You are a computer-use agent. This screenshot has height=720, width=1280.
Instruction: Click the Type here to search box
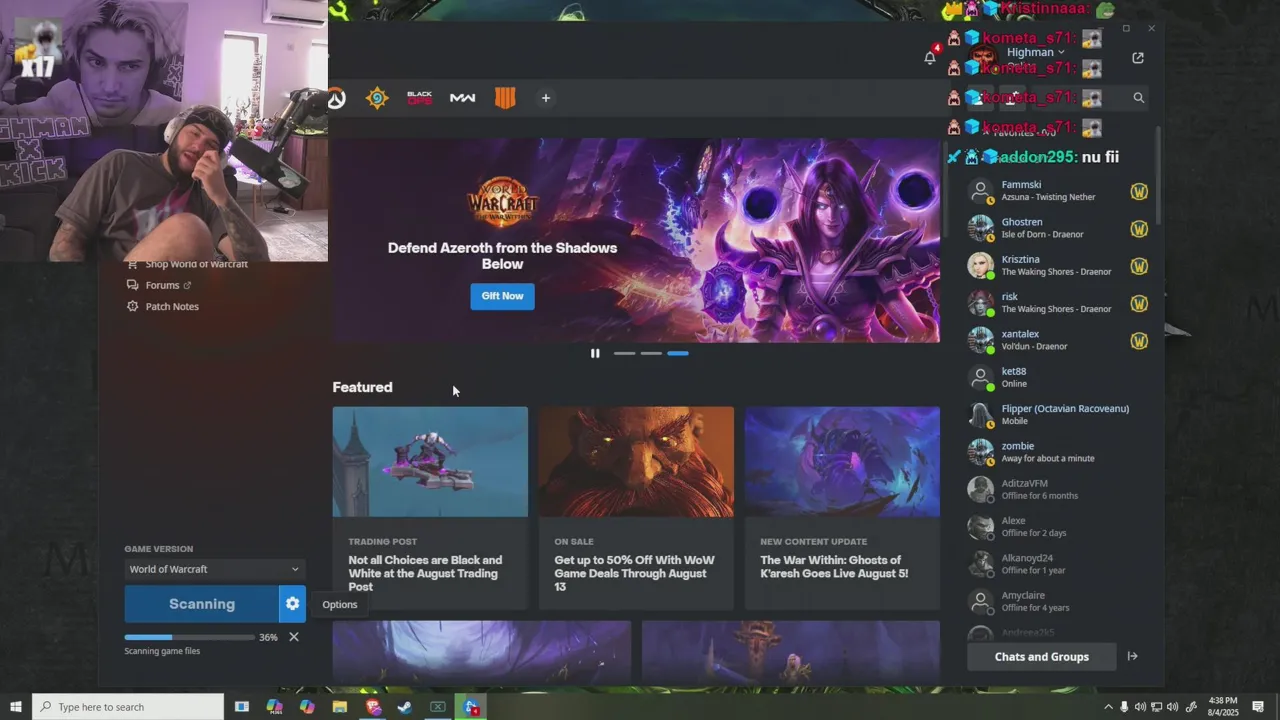click(128, 707)
